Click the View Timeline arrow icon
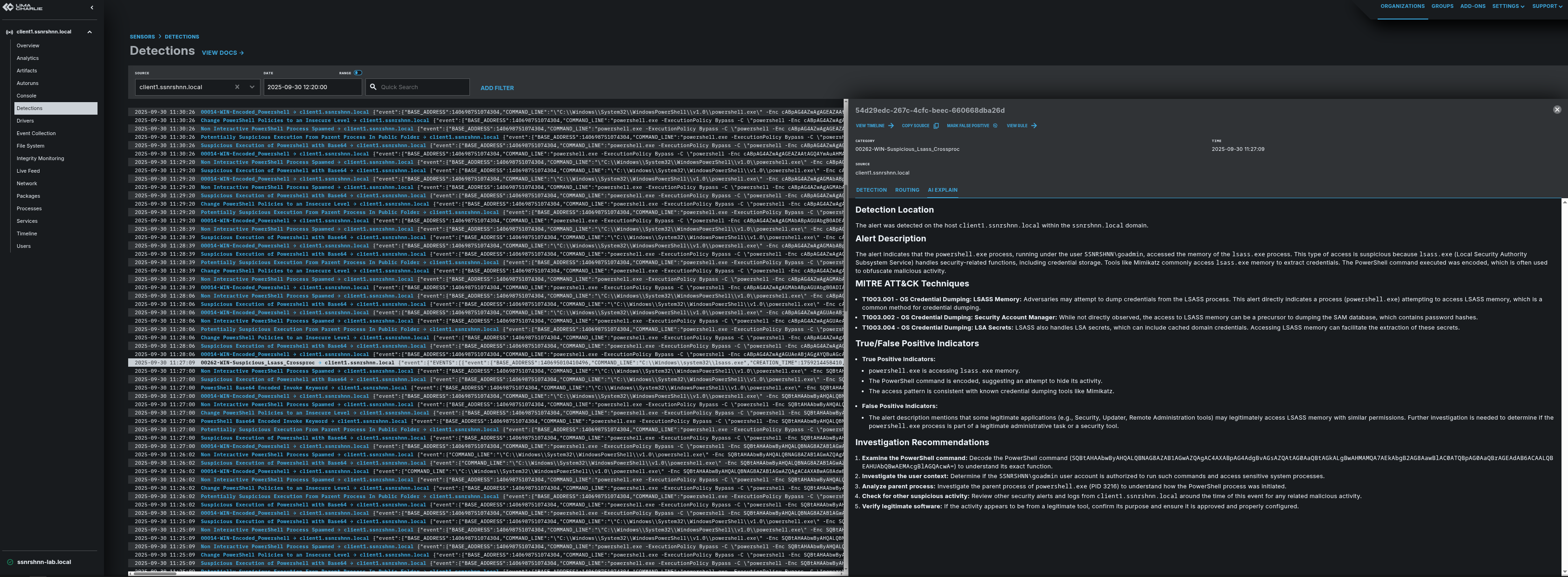Image resolution: width=1568 pixels, height=577 pixels. point(891,126)
